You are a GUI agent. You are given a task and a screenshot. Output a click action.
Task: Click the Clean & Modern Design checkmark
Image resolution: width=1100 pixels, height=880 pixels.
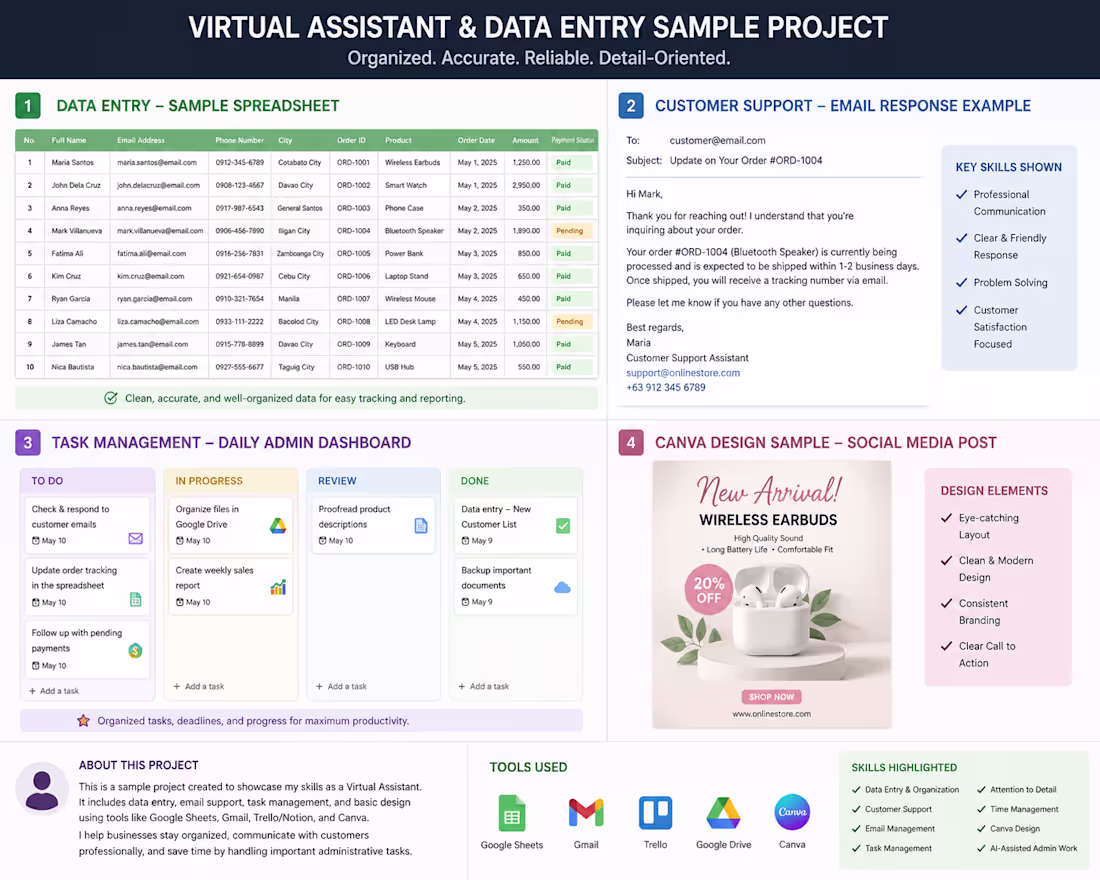click(x=946, y=560)
